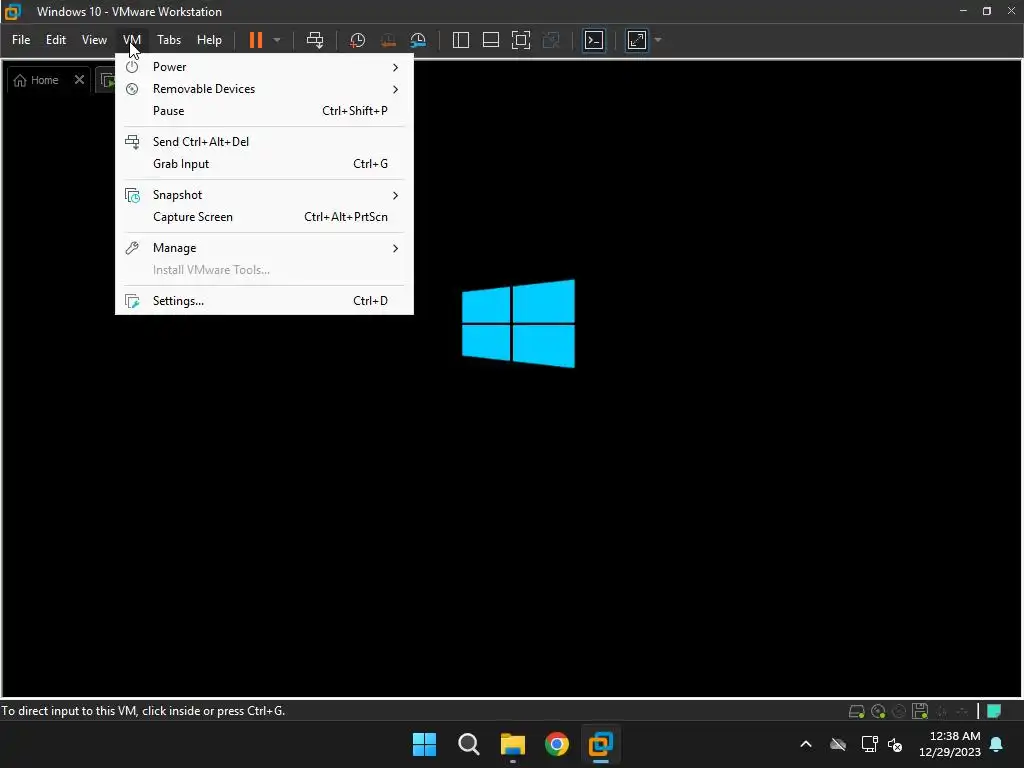Open the File menu

21,40
